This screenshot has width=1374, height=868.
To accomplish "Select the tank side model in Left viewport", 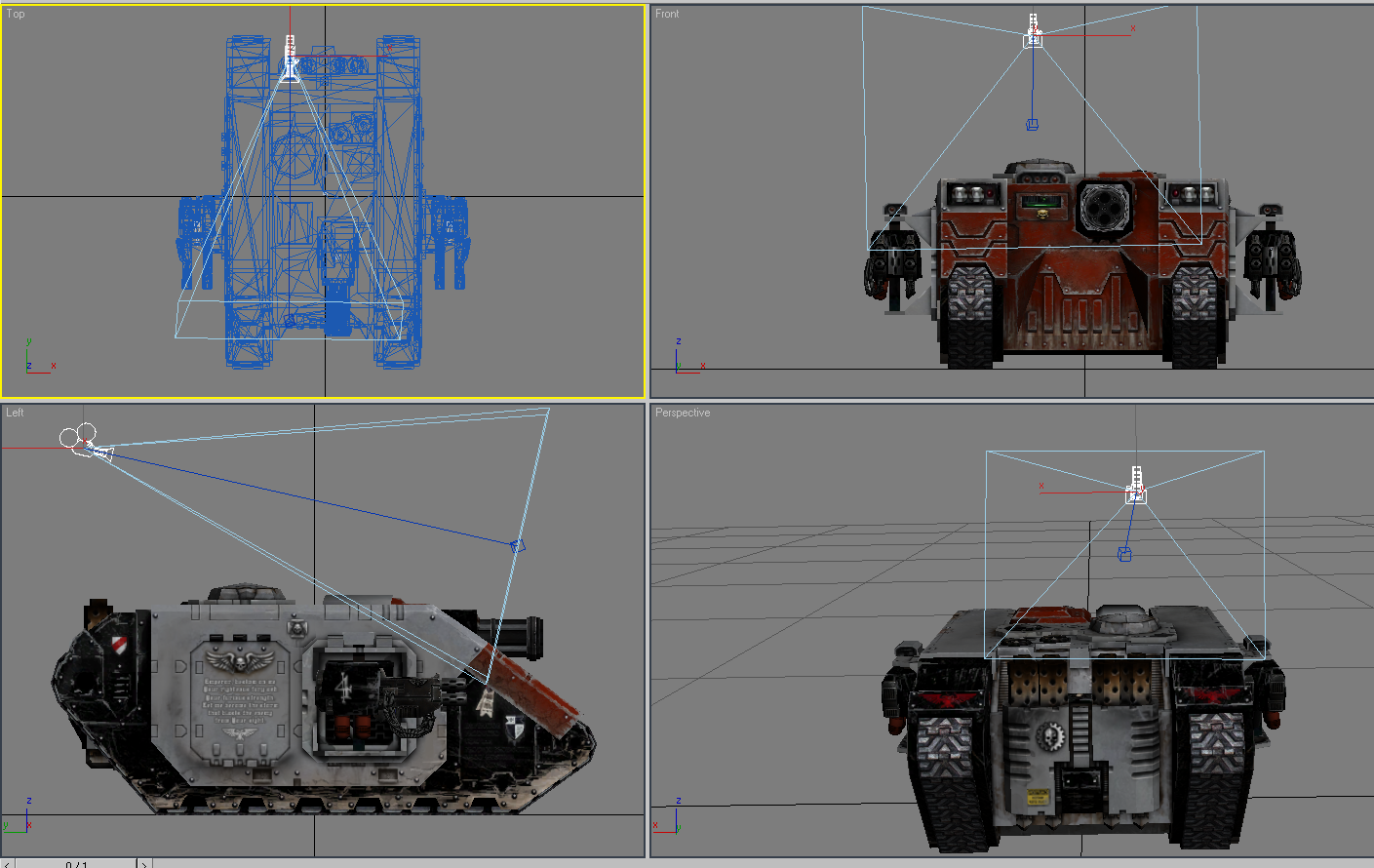I will pyautogui.click(x=322, y=700).
